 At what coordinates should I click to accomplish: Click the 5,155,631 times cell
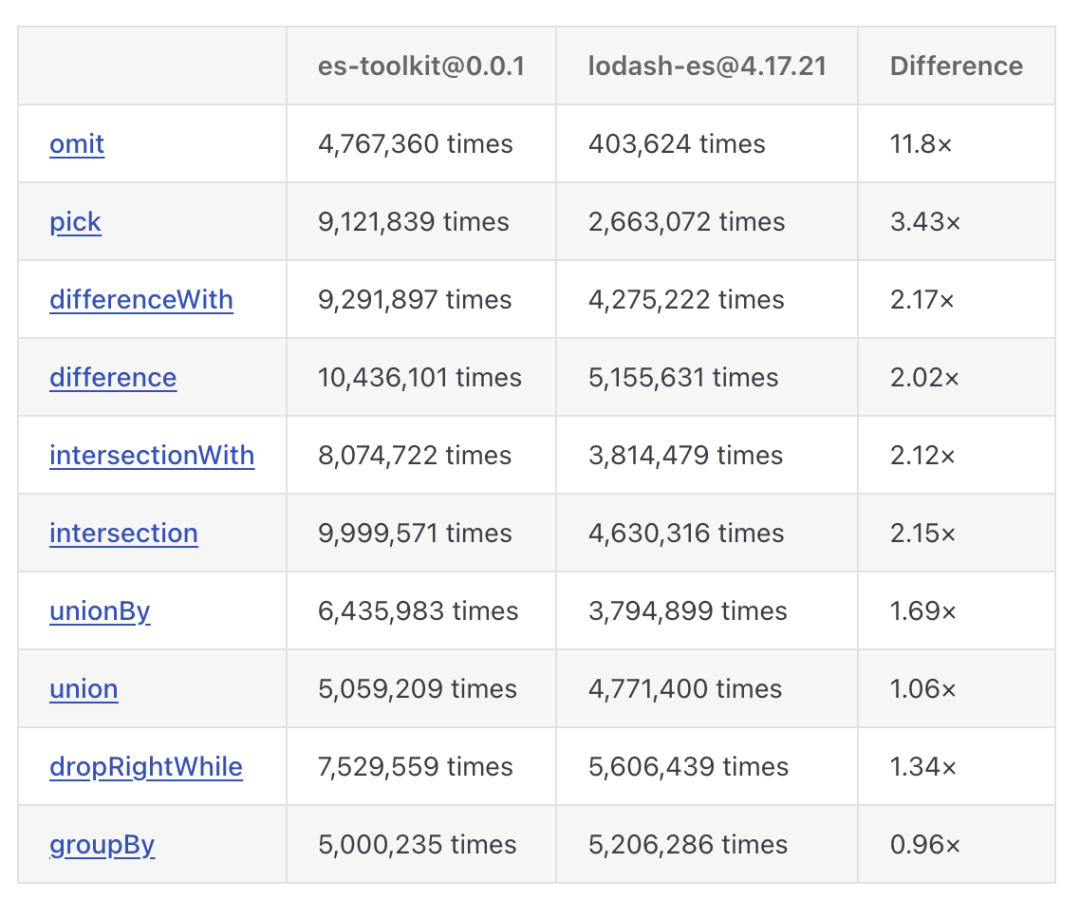(707, 377)
